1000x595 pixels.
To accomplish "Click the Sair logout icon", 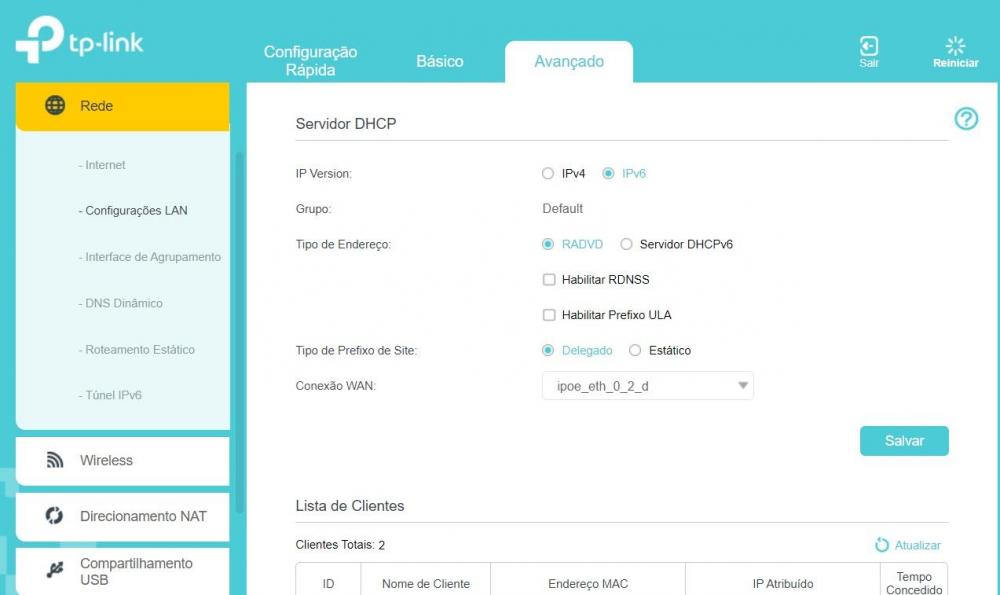I will click(x=869, y=46).
